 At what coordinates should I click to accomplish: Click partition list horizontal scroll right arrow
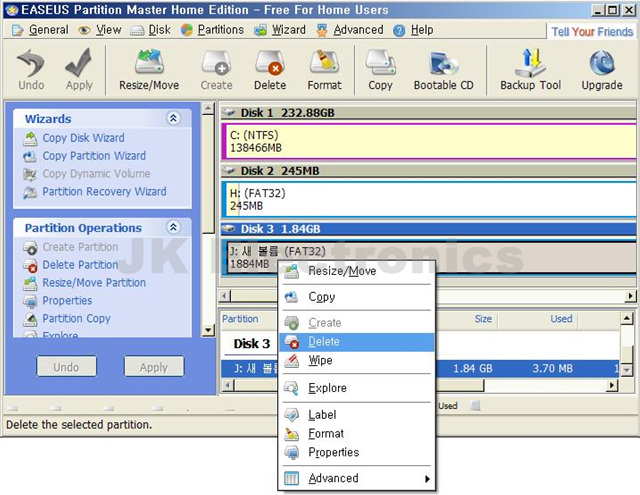[x=612, y=385]
